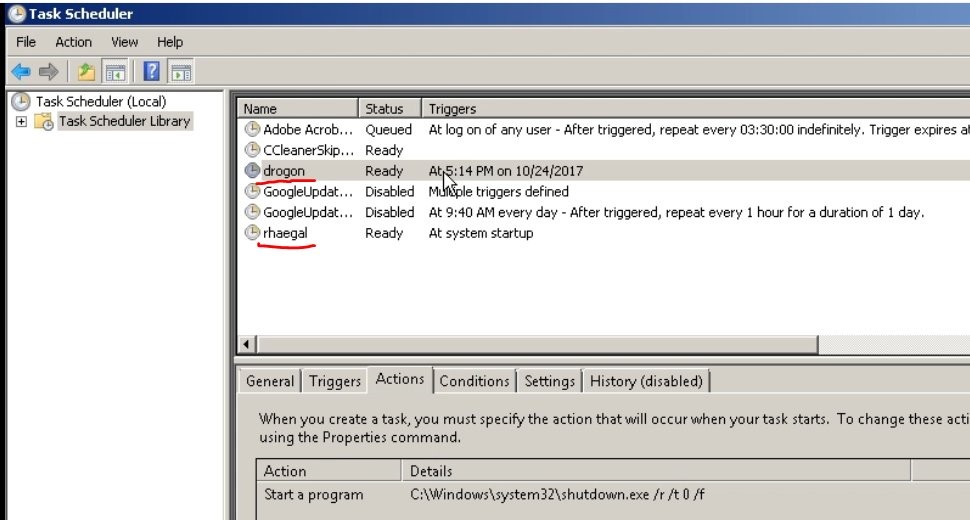The height and width of the screenshot is (520, 970).
Task: Select Task Scheduler Library folder
Action: tap(124, 121)
